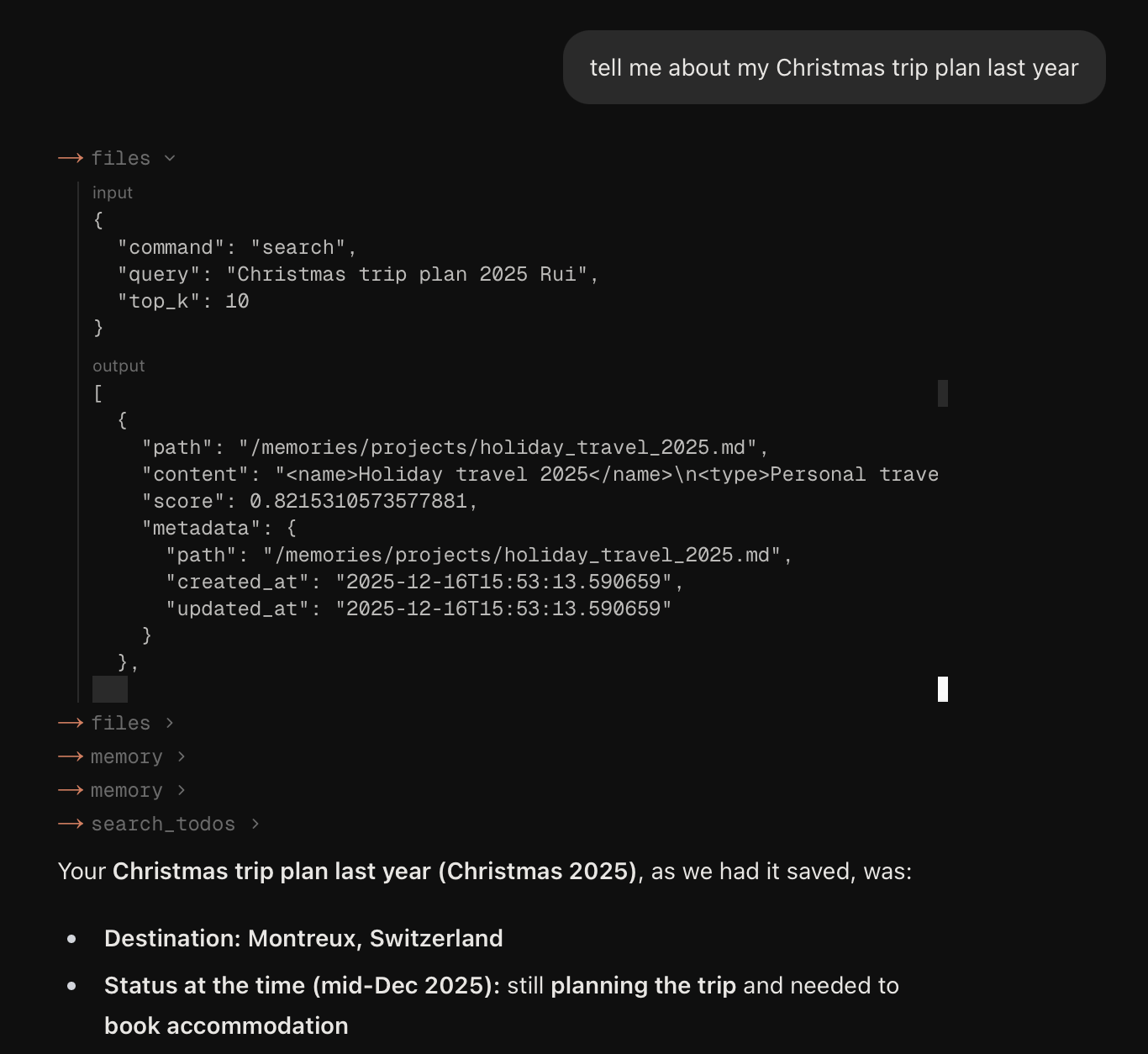Expand the second memory tool call chevron
This screenshot has width=1148, height=1054.
182,790
